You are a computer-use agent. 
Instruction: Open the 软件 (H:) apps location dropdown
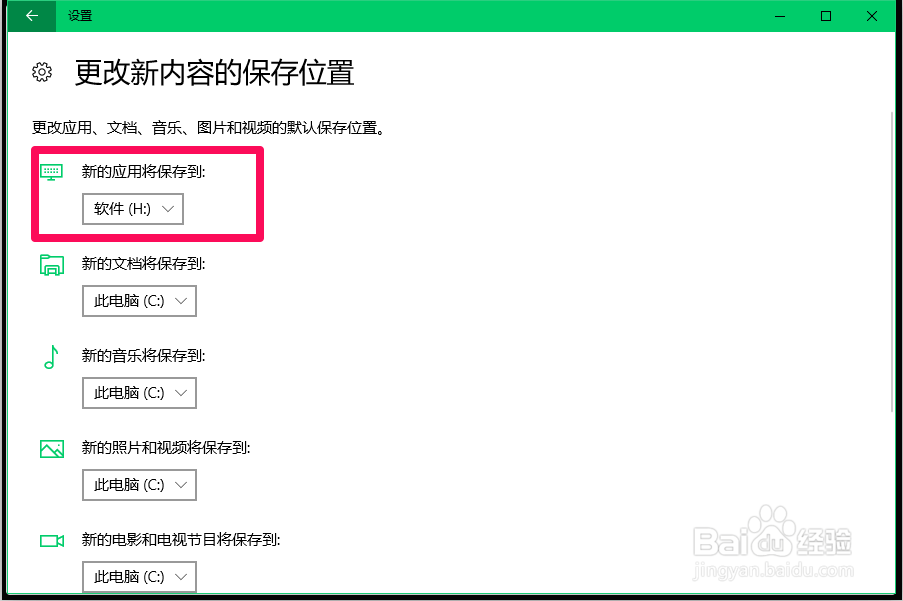click(x=133, y=208)
